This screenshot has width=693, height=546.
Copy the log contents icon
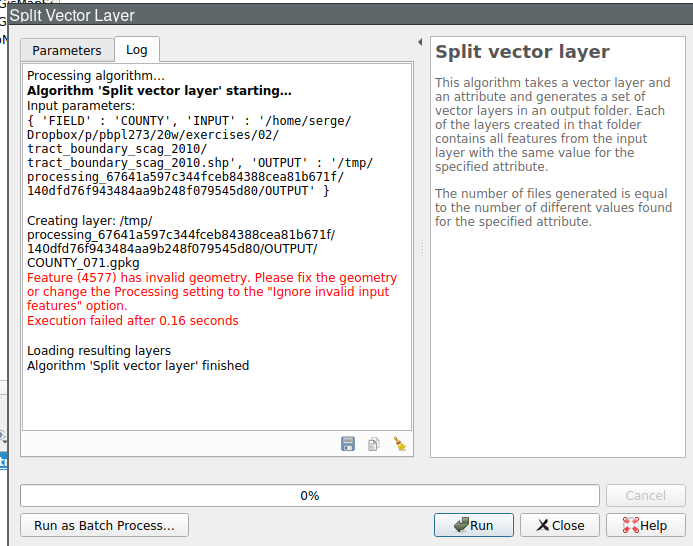374,444
